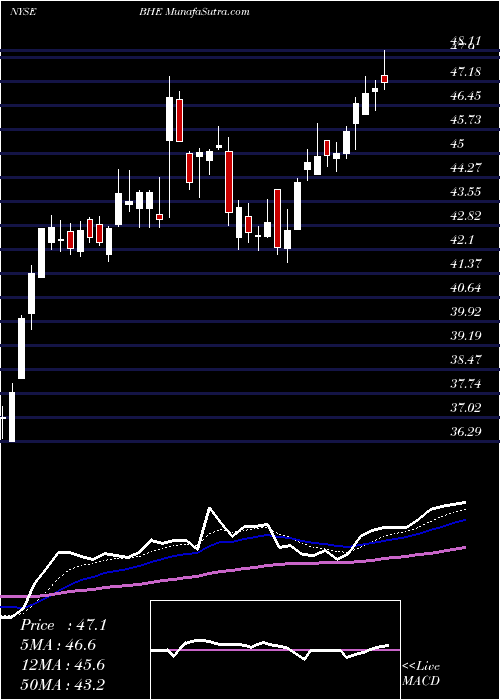Image resolution: width=500 pixels, height=700 pixels.
Task: Select the 40.64 price axis label
Action: [x=466, y=288]
